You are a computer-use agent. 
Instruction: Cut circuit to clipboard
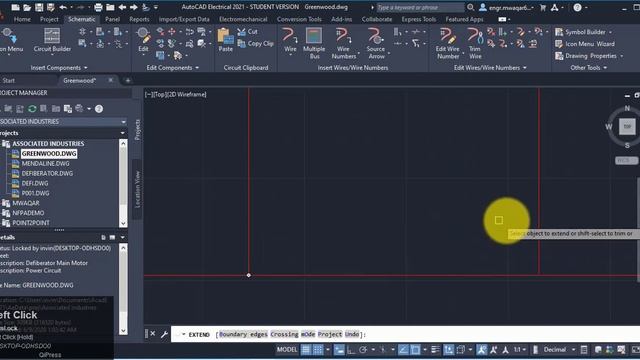(x=248, y=32)
